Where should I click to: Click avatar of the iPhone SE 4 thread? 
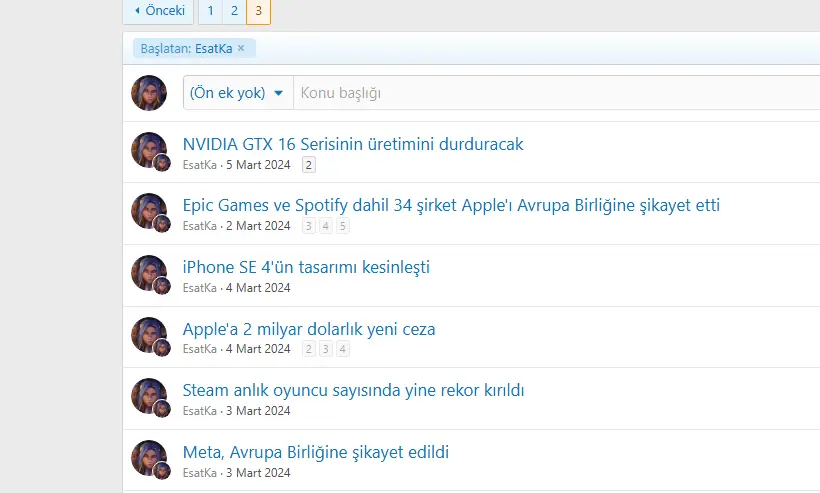coord(149,273)
